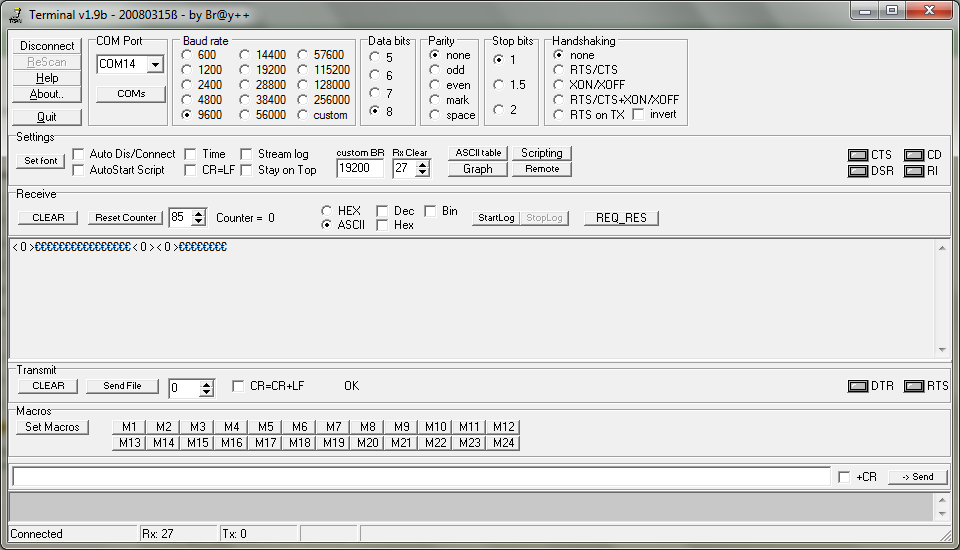The image size is (960, 550).
Task: Click the custom BR input field
Action: 360,168
